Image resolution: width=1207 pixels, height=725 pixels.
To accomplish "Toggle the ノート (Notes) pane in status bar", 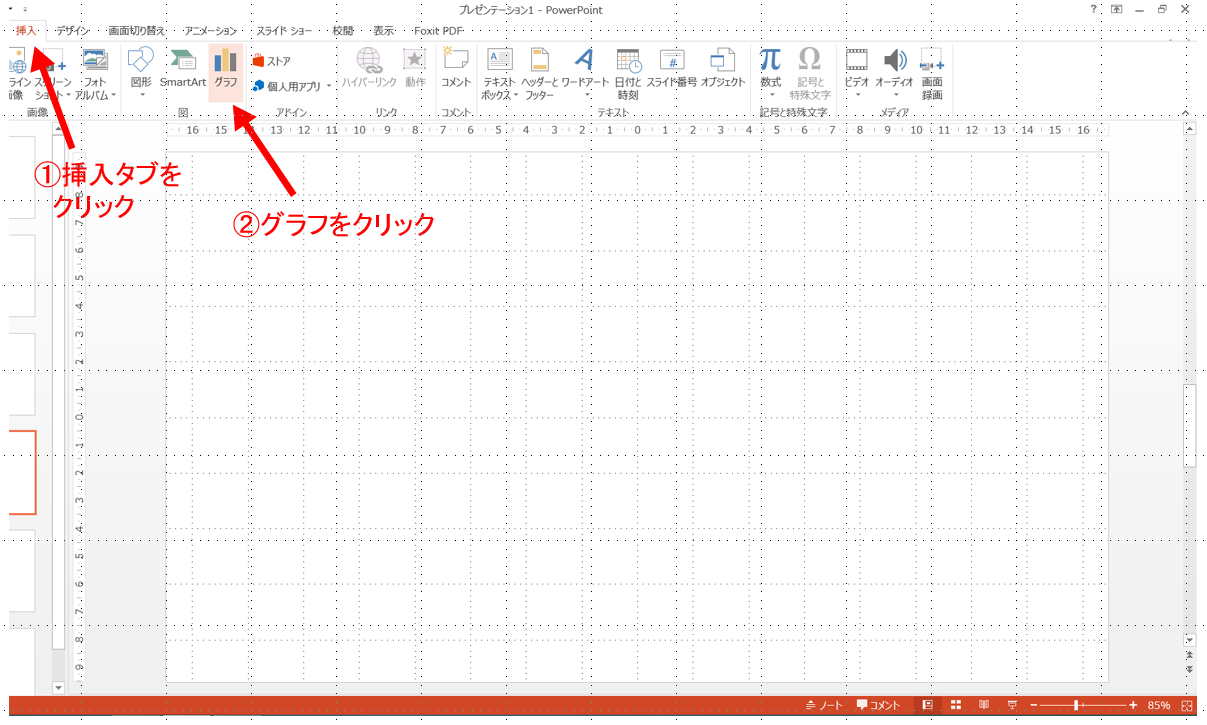I will click(x=824, y=705).
